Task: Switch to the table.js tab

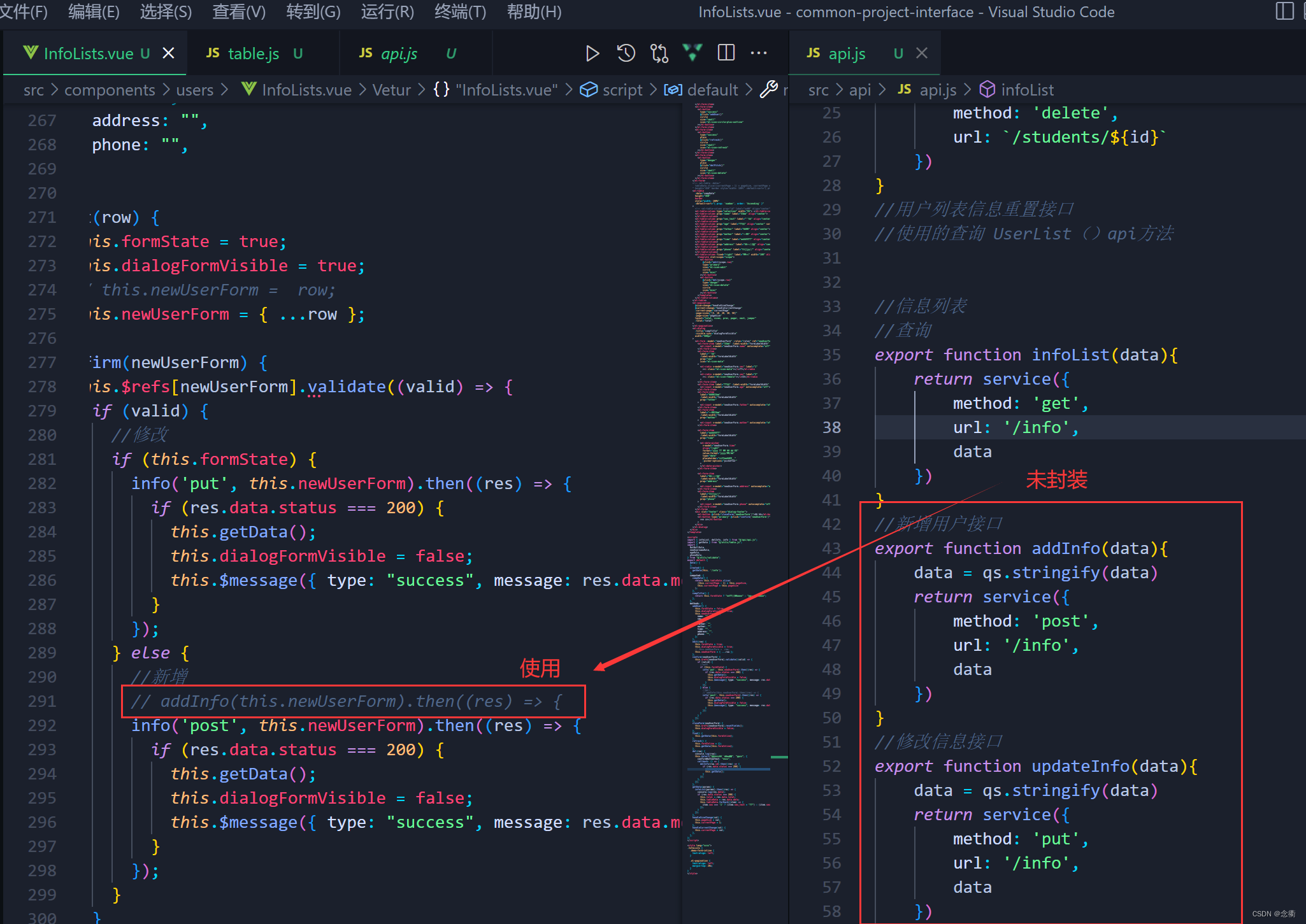Action: [253, 53]
